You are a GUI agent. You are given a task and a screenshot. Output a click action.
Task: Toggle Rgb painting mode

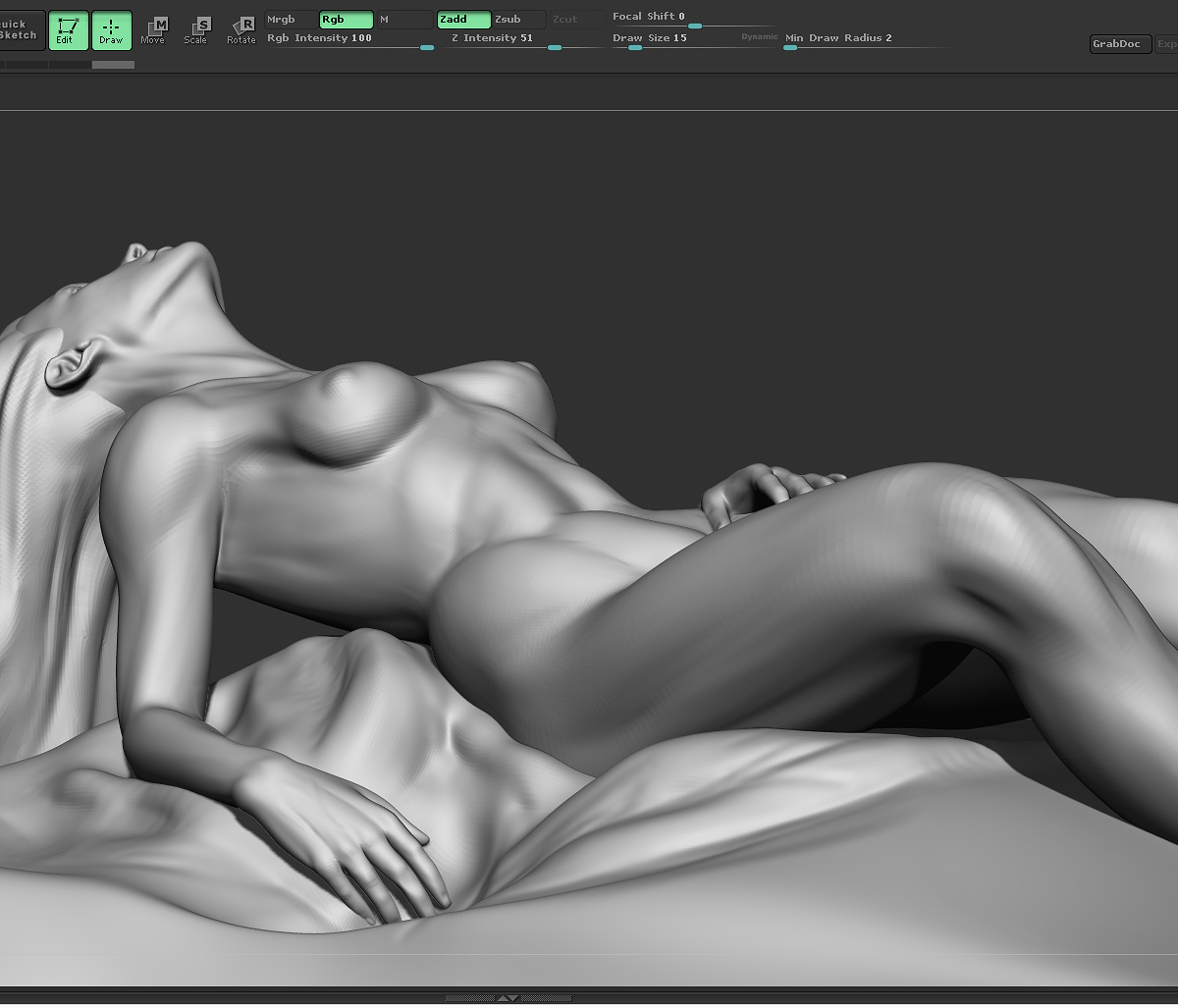347,20
